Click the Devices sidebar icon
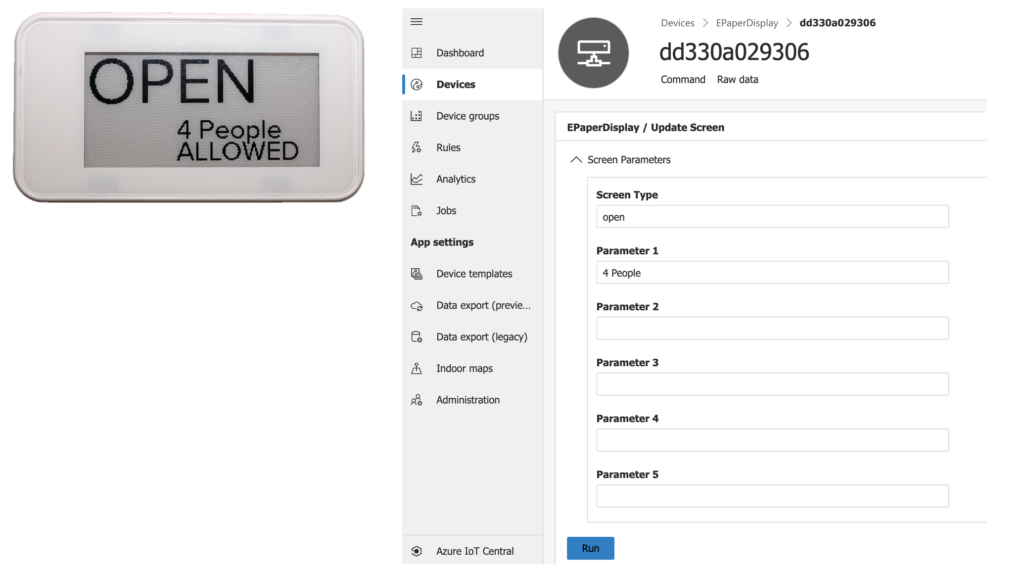 coord(416,84)
